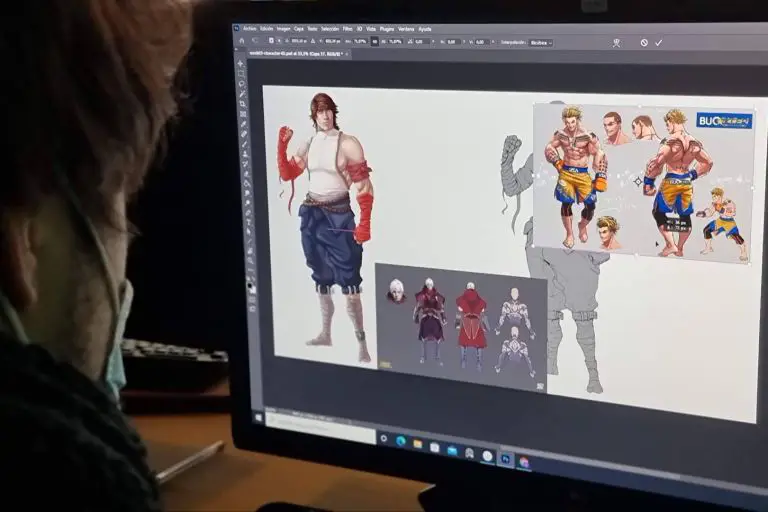The image size is (768, 512).
Task: Select the Move tool in the toolbar
Action: 240,62
